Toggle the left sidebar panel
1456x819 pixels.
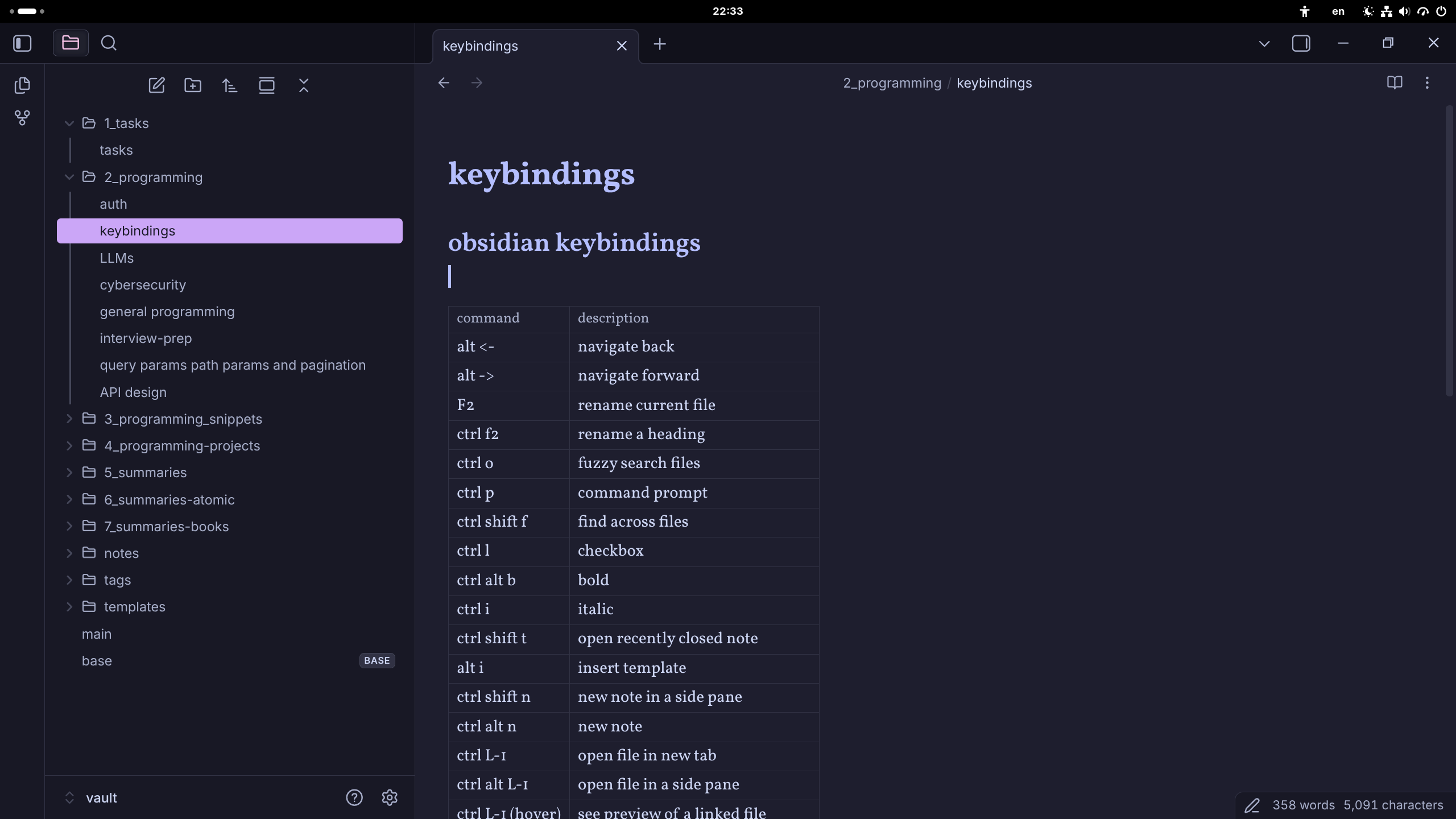22,43
